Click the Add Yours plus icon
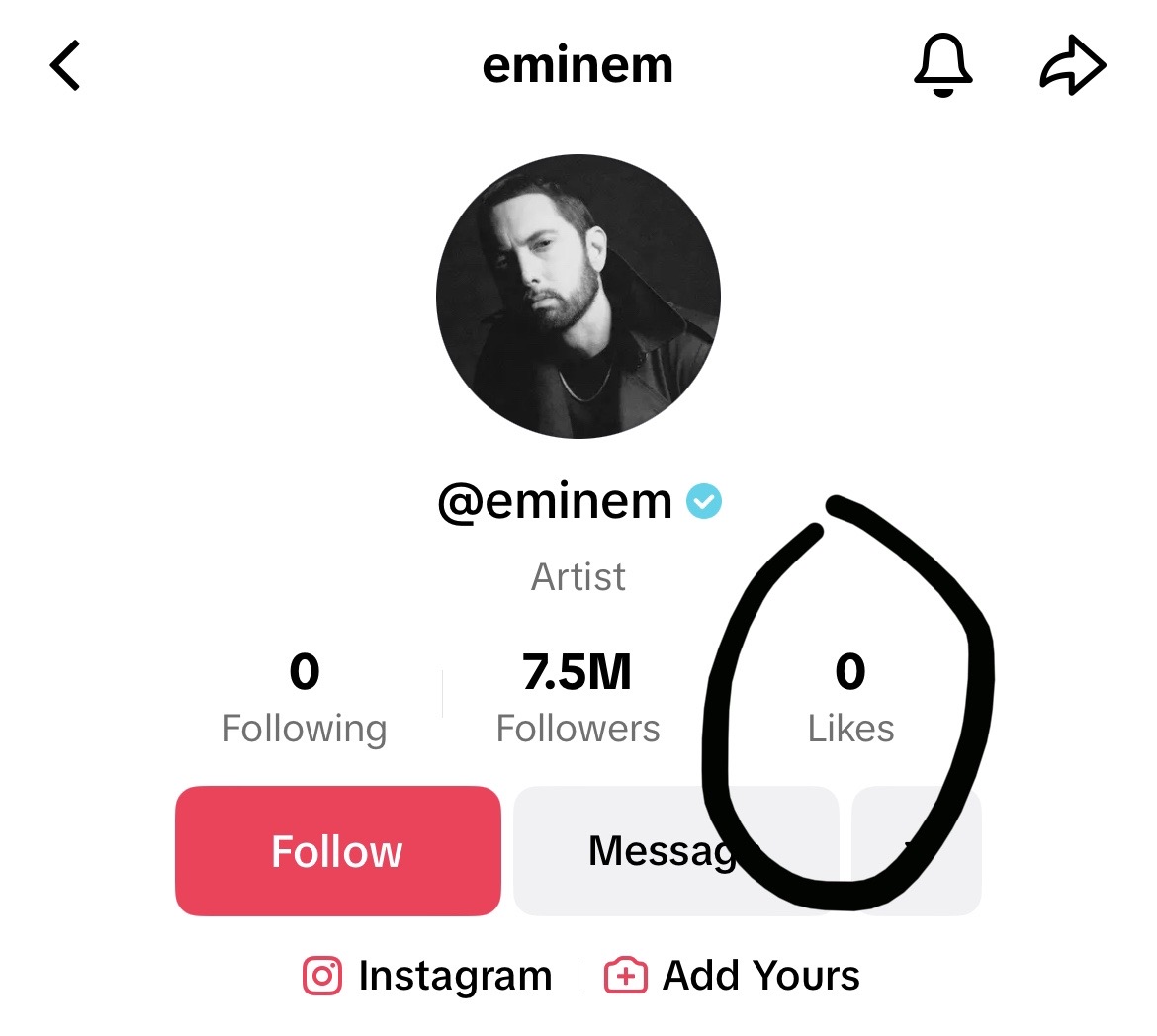 pyautogui.click(x=626, y=976)
